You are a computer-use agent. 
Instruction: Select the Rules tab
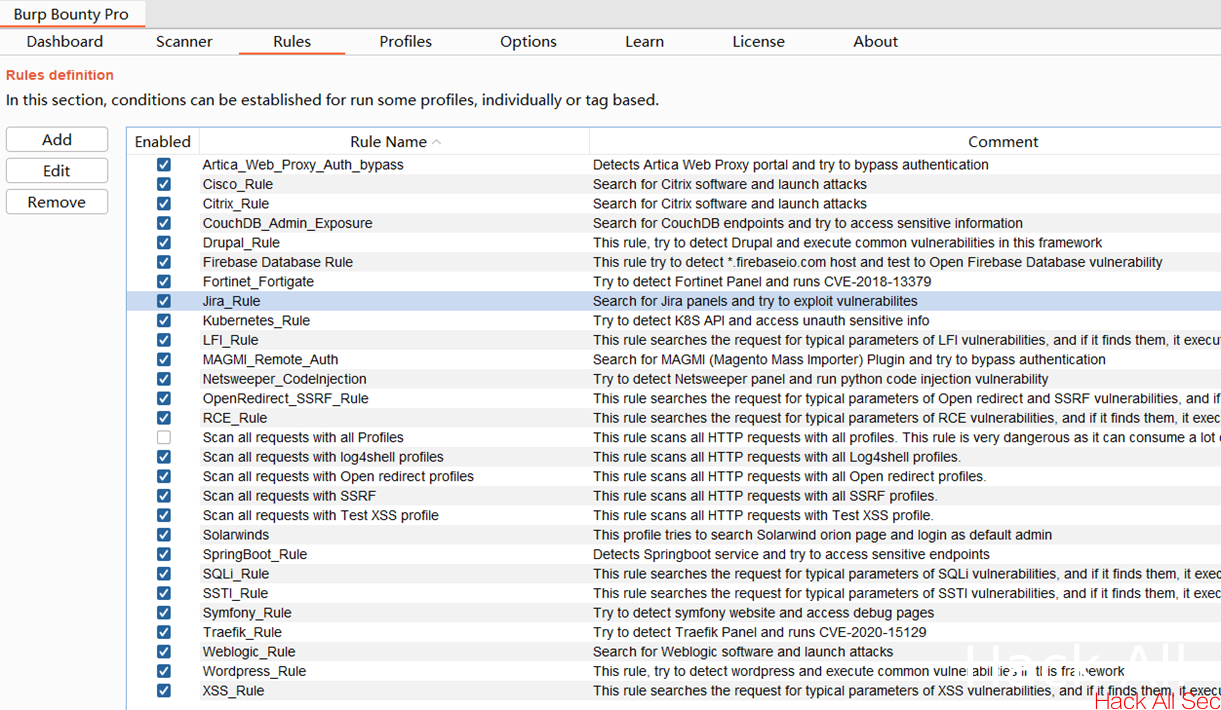click(292, 42)
